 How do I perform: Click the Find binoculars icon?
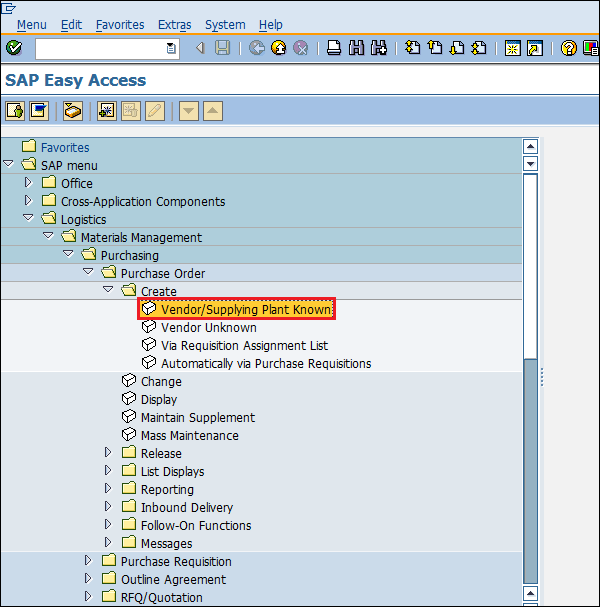[x=357, y=48]
